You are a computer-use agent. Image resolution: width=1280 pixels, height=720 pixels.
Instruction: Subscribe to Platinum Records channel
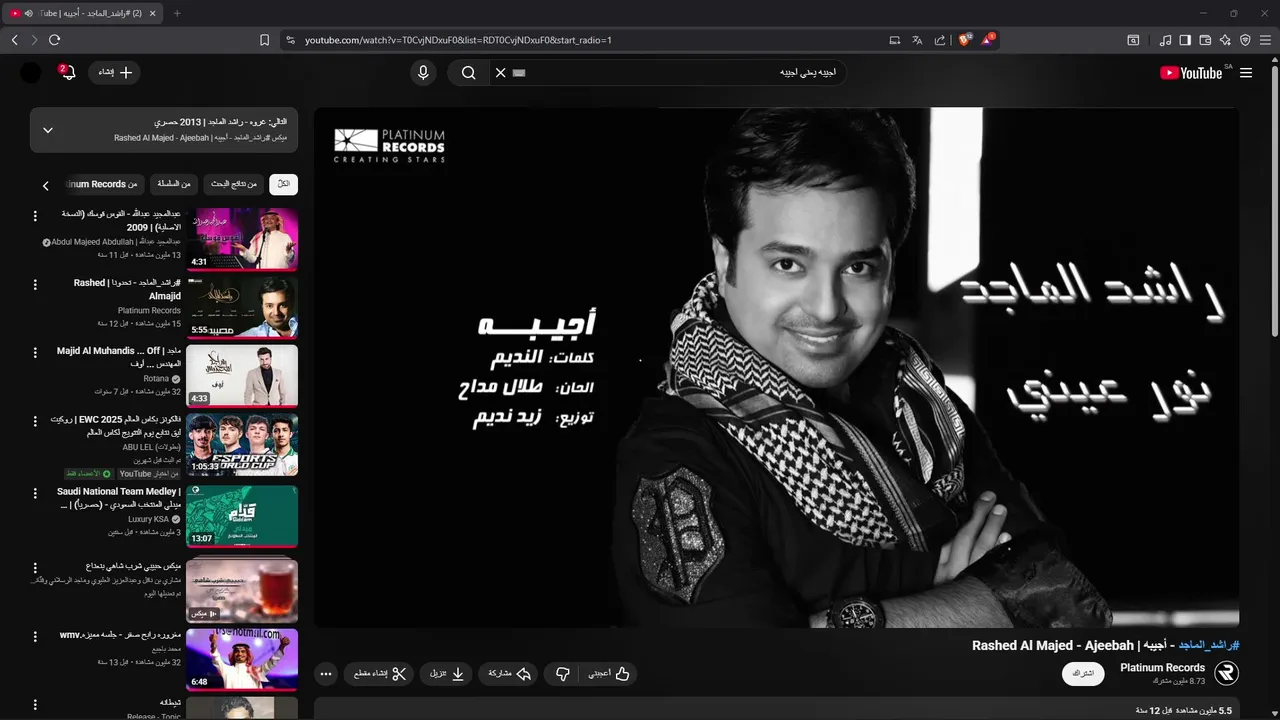coord(1083,674)
